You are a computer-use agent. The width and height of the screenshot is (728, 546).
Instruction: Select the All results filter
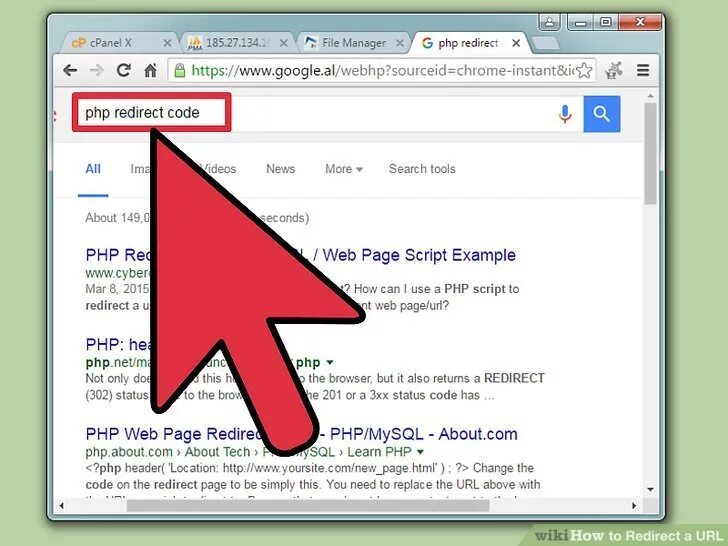coord(93,169)
